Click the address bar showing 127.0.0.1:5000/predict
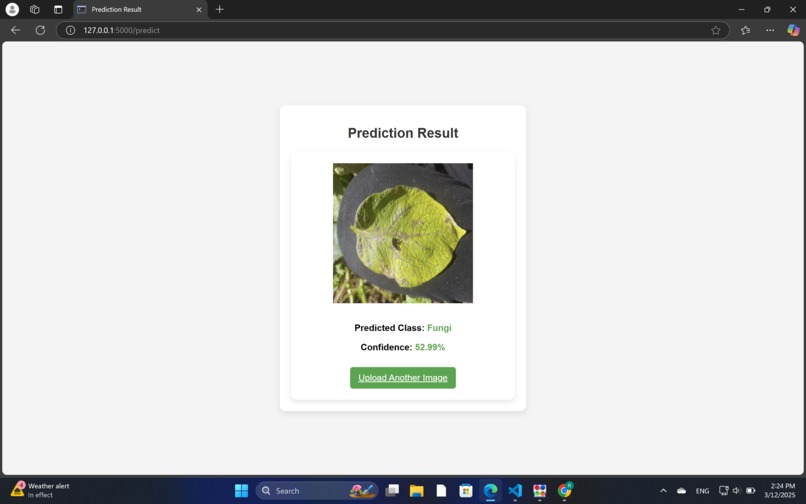The height and width of the screenshot is (504, 806). [393, 30]
